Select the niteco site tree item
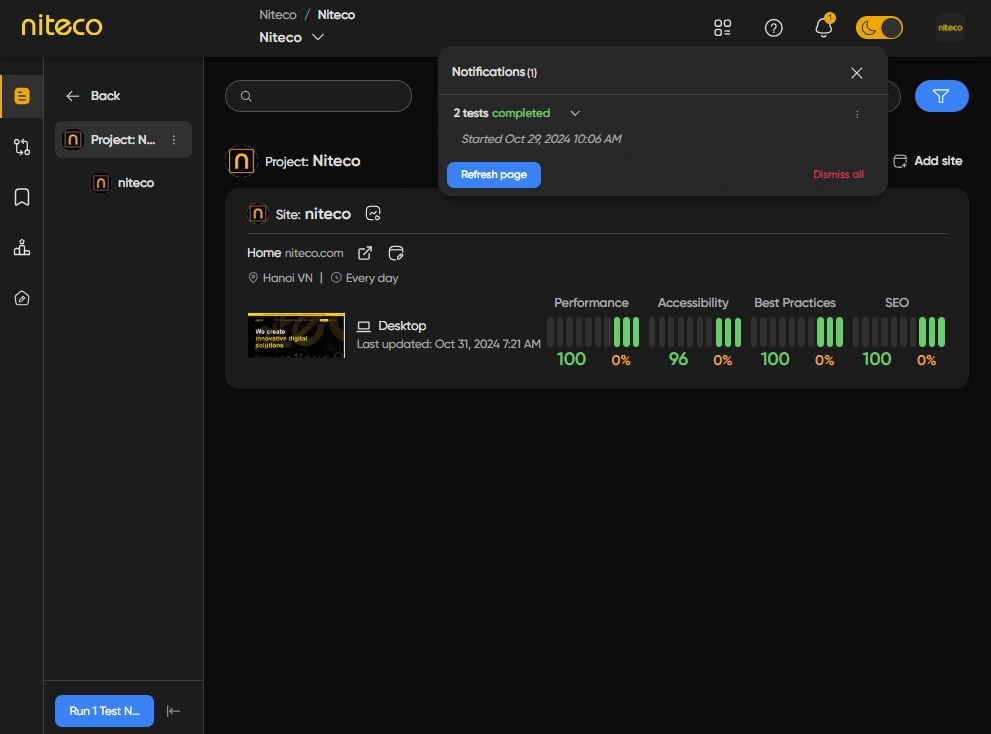Screen dimensions: 991x734 point(123,183)
